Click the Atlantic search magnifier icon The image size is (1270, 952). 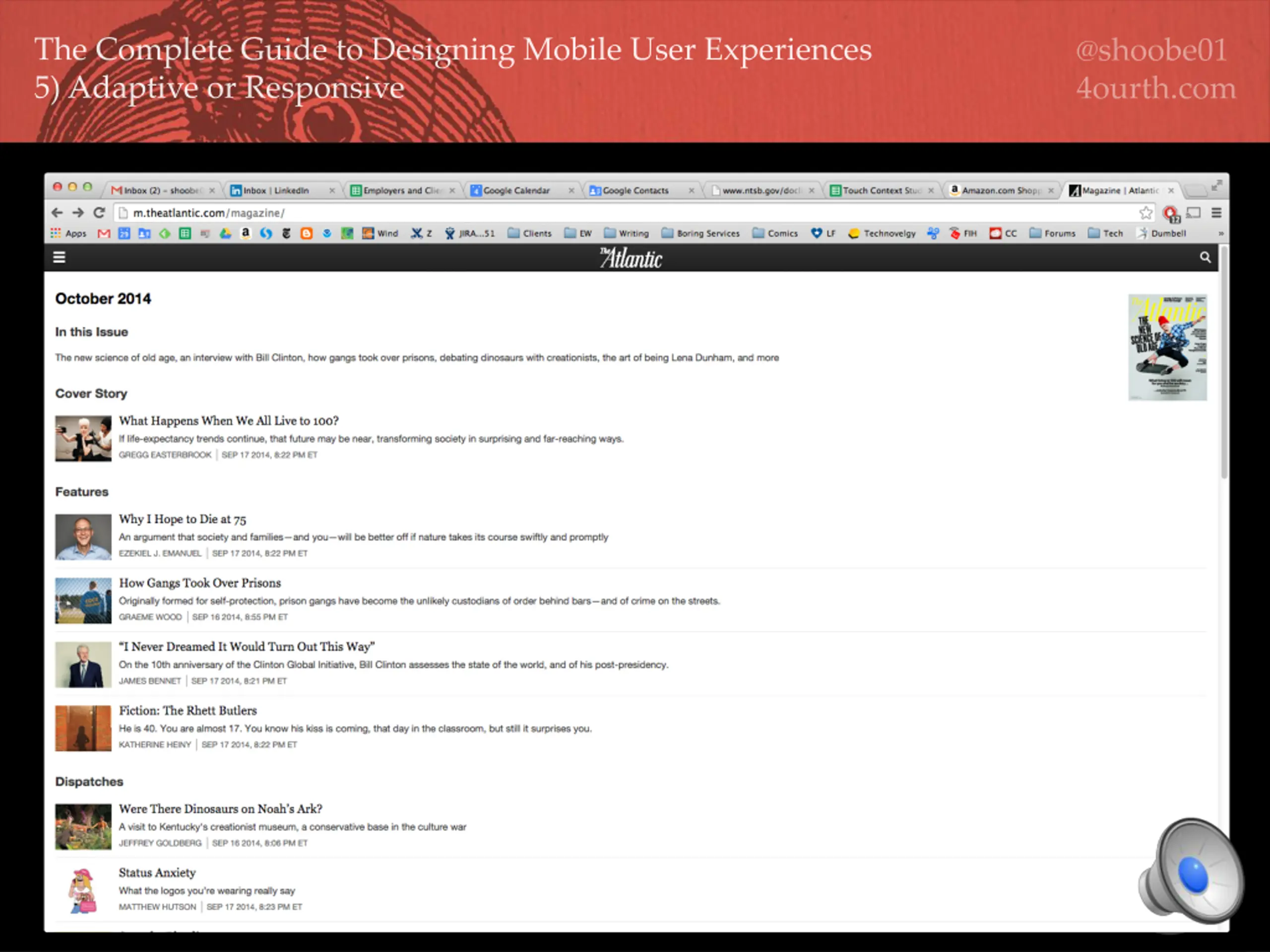pos(1205,258)
